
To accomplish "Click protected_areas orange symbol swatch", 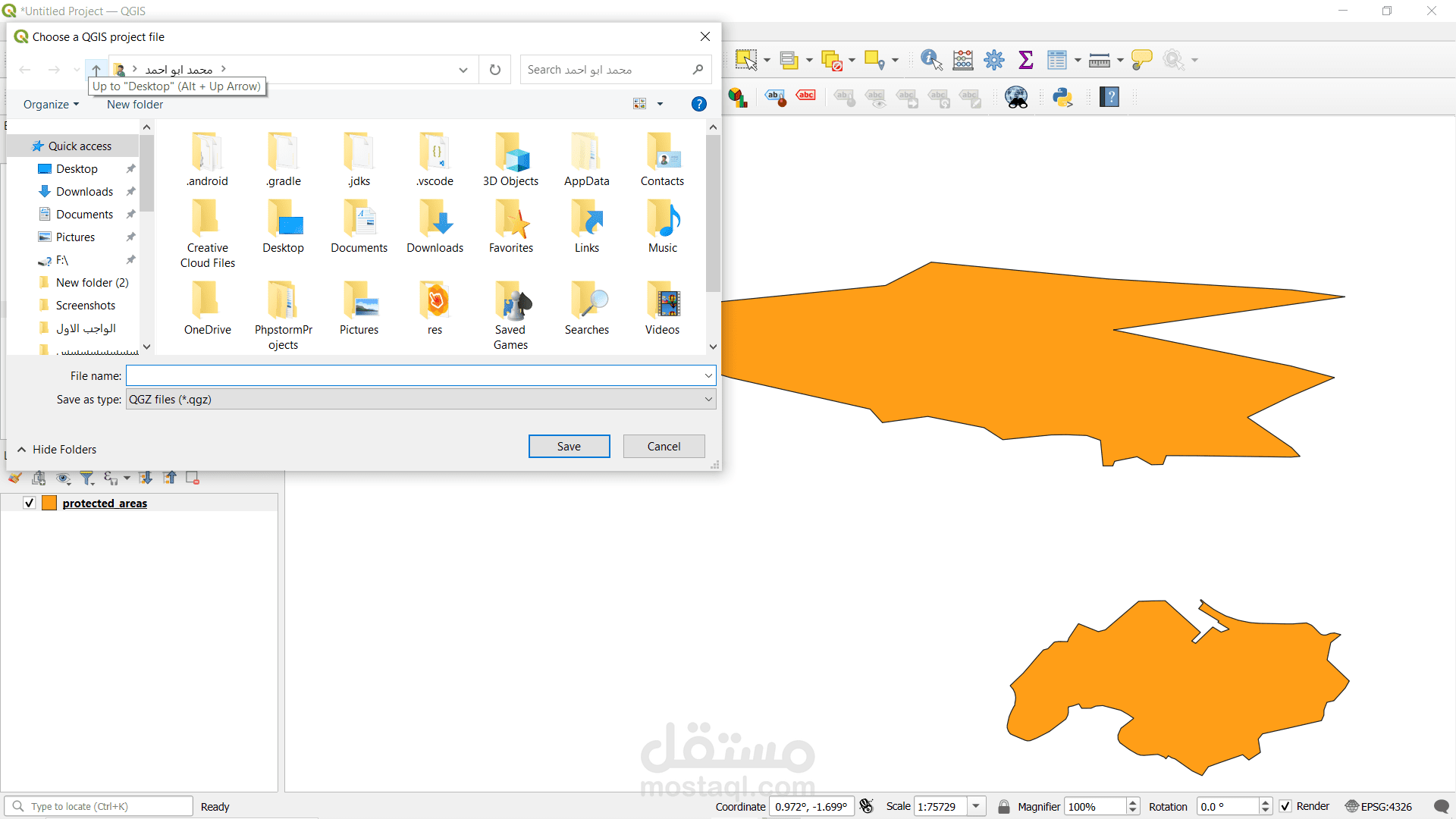I will click(x=49, y=503).
